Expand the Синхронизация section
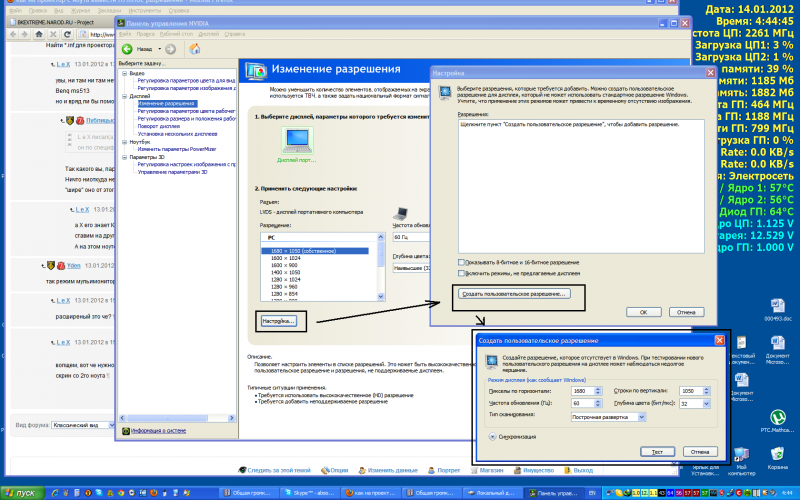 point(493,436)
